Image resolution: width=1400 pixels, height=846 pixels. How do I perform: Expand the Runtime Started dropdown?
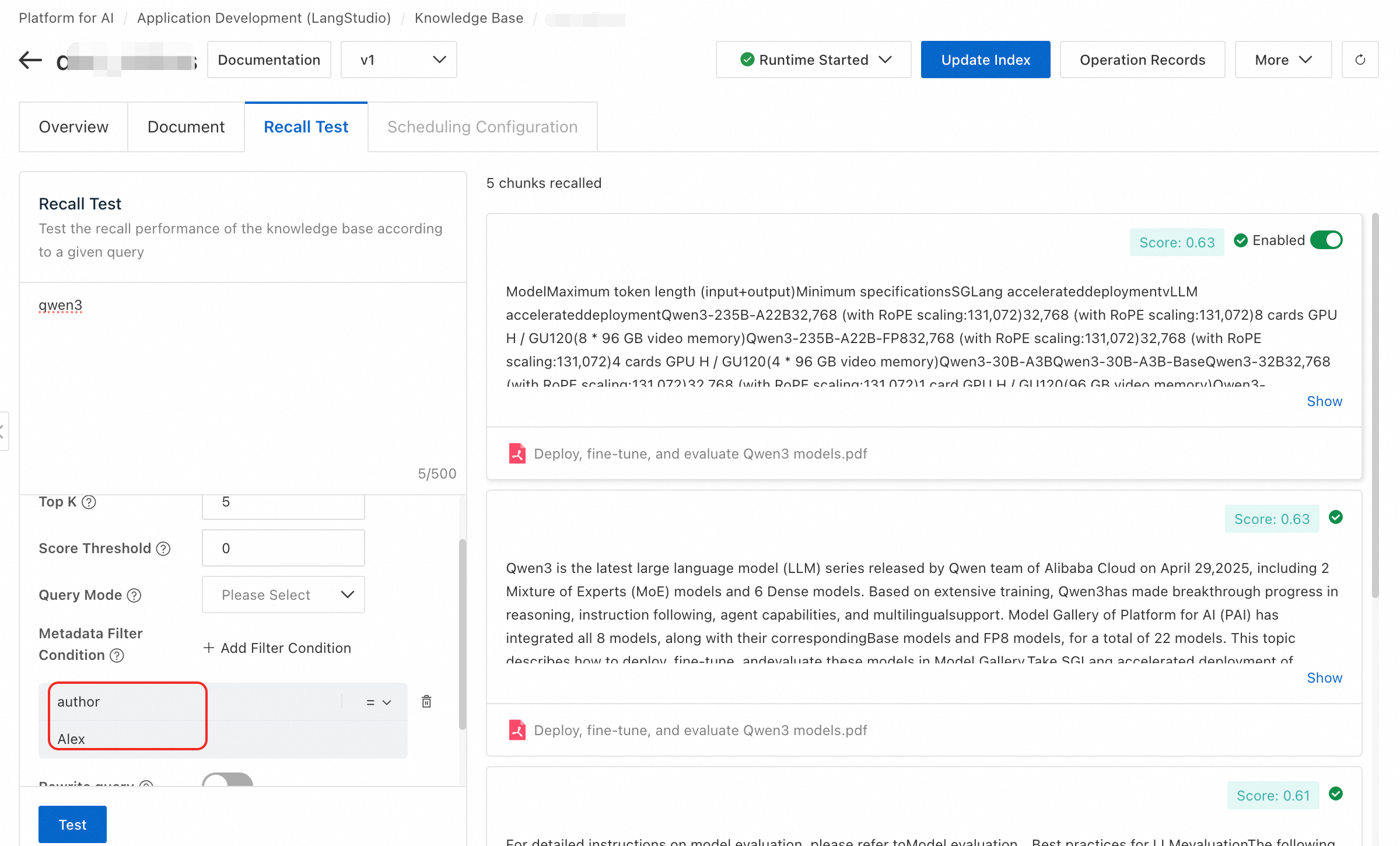[813, 60]
